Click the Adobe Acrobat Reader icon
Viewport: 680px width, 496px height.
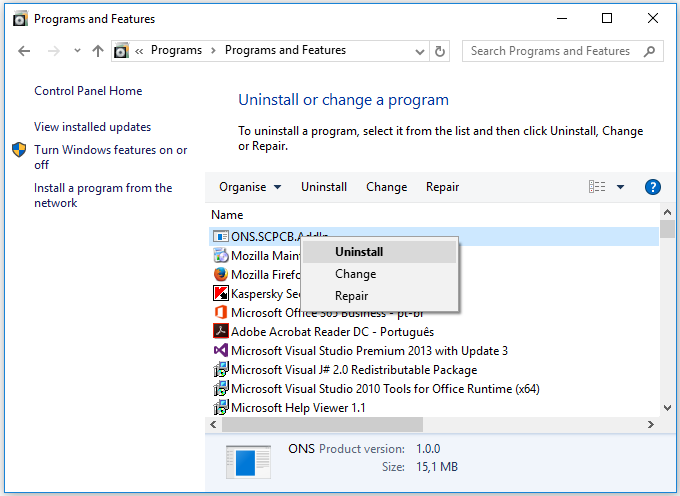[221, 332]
